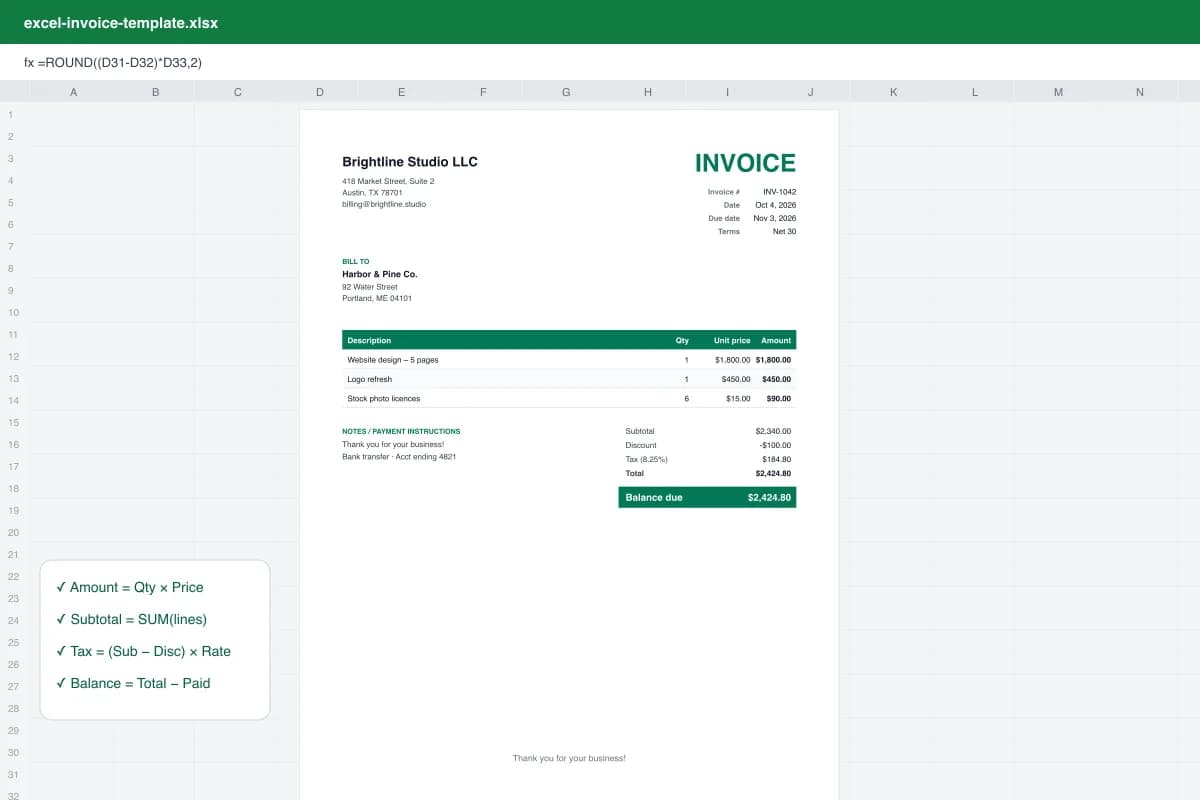Select column header D
The height and width of the screenshot is (800, 1200).
point(320,92)
